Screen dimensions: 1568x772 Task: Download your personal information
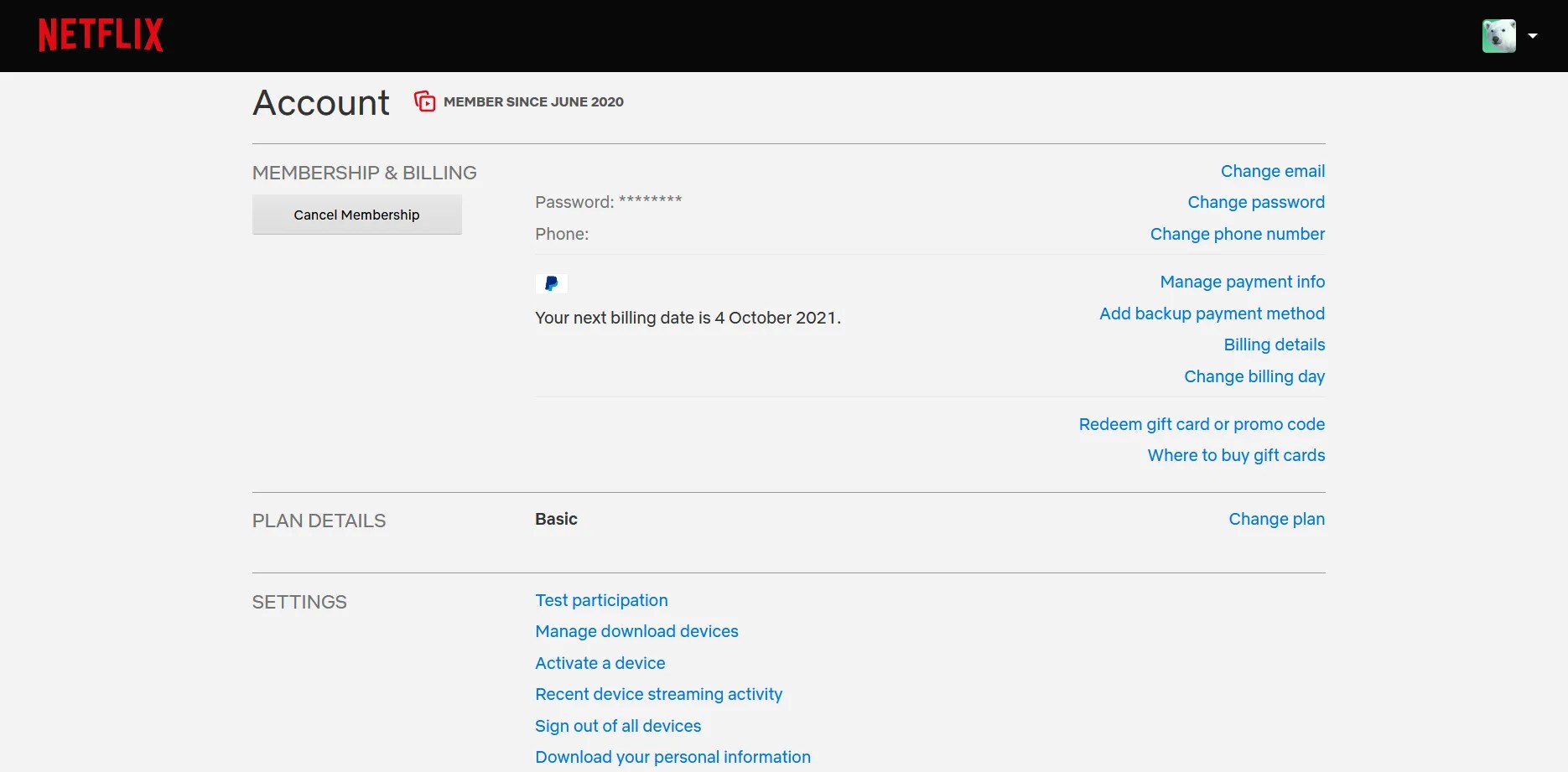point(672,757)
